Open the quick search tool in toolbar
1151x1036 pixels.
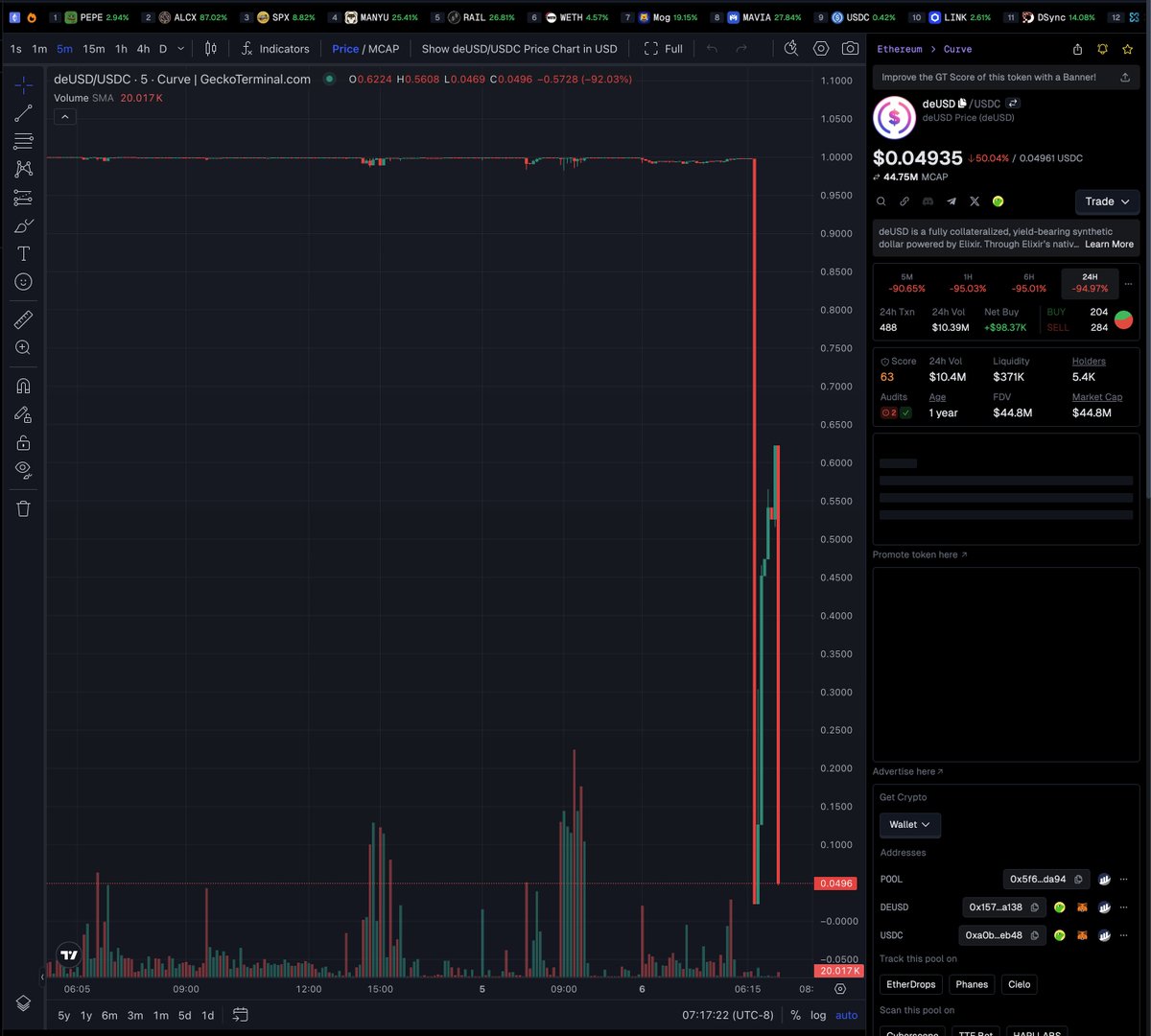(x=790, y=48)
